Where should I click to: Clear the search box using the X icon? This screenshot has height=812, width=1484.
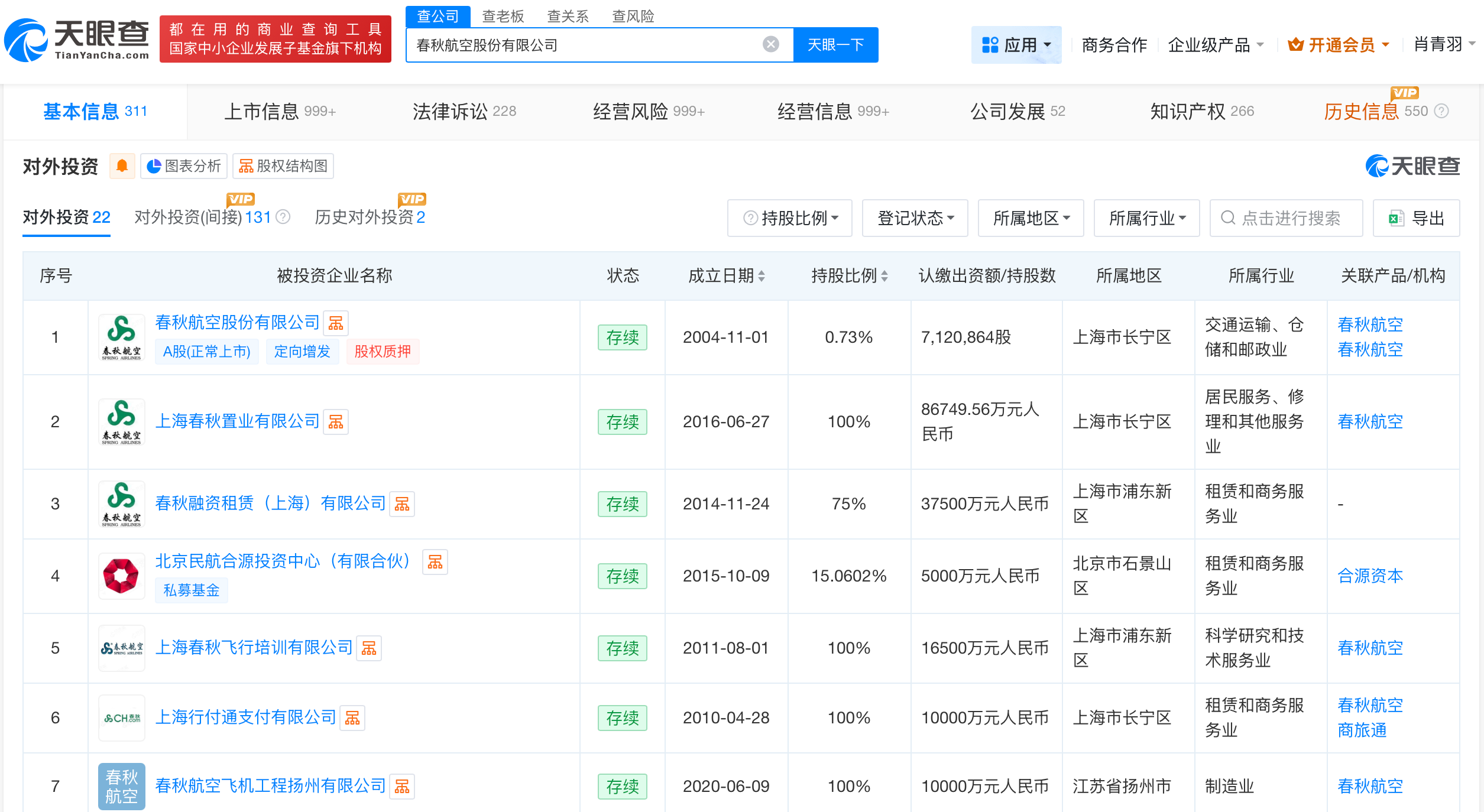(x=769, y=44)
